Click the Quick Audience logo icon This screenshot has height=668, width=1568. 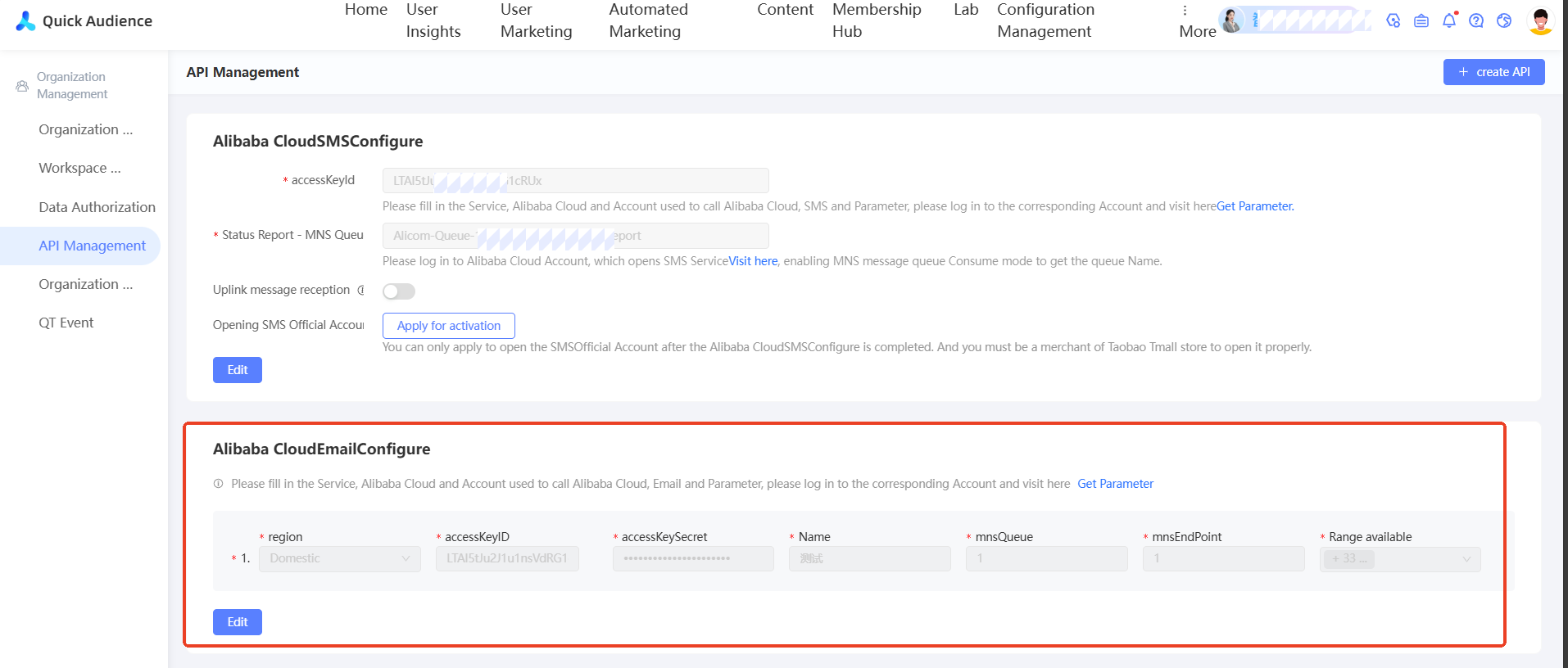click(x=25, y=20)
